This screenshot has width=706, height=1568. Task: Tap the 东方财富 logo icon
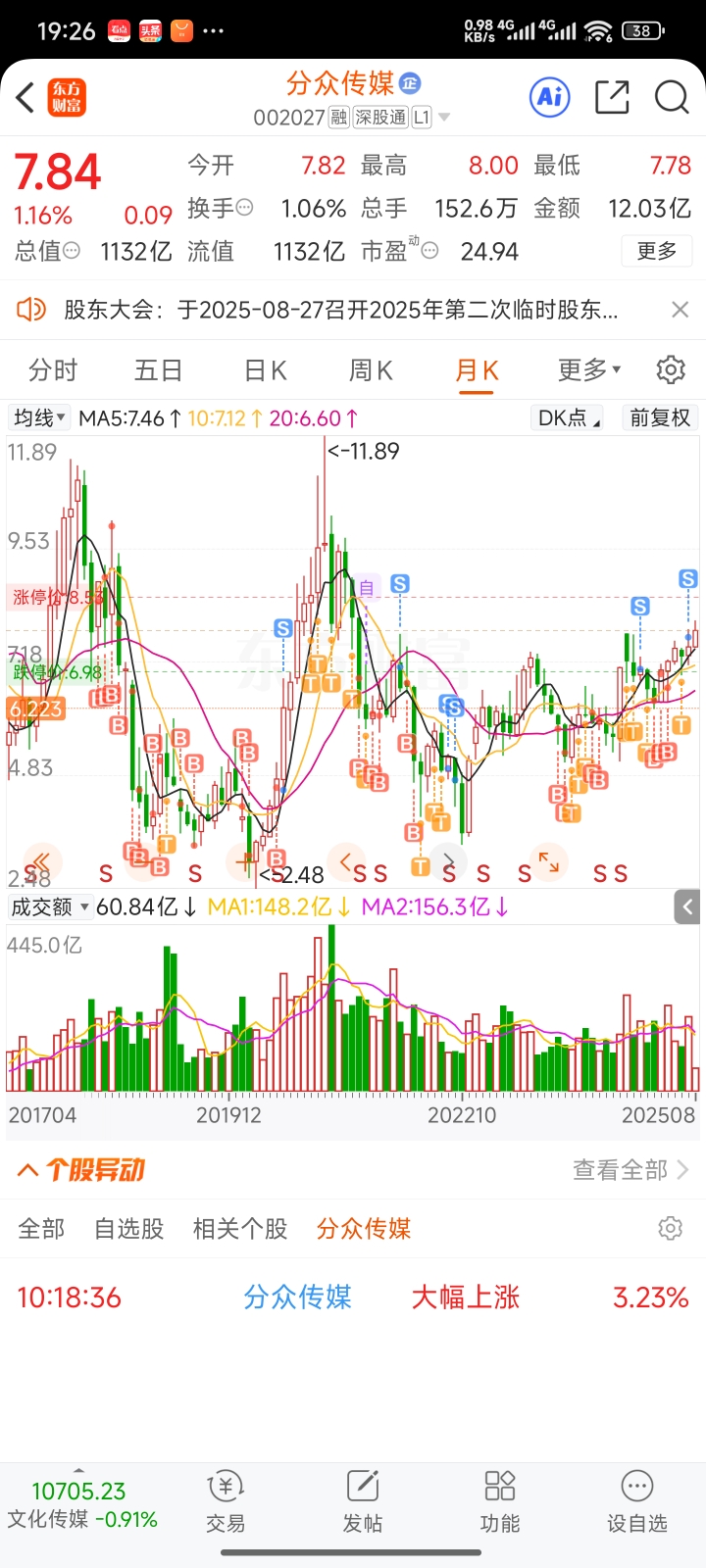68,97
